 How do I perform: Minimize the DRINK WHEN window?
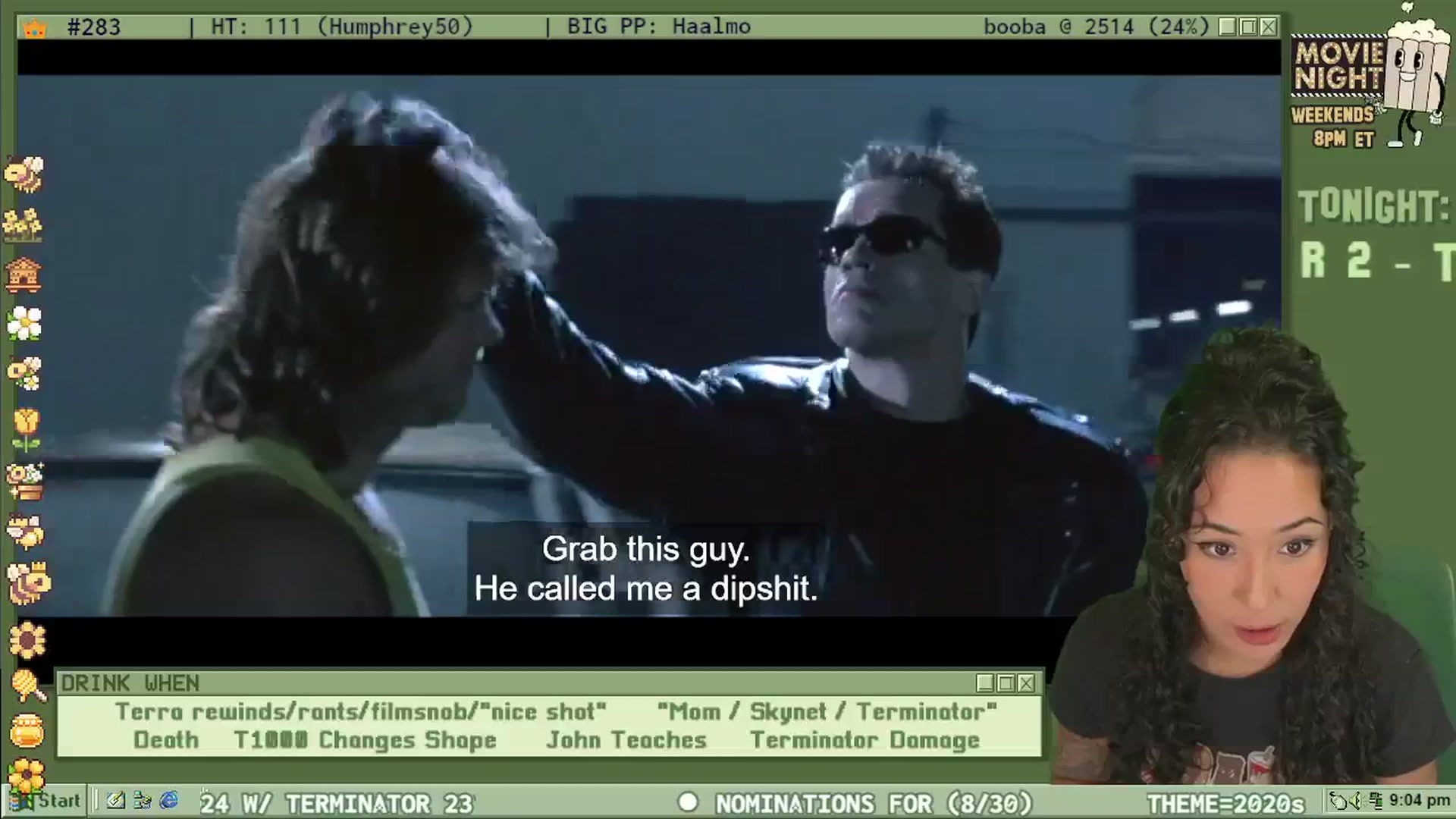click(985, 683)
